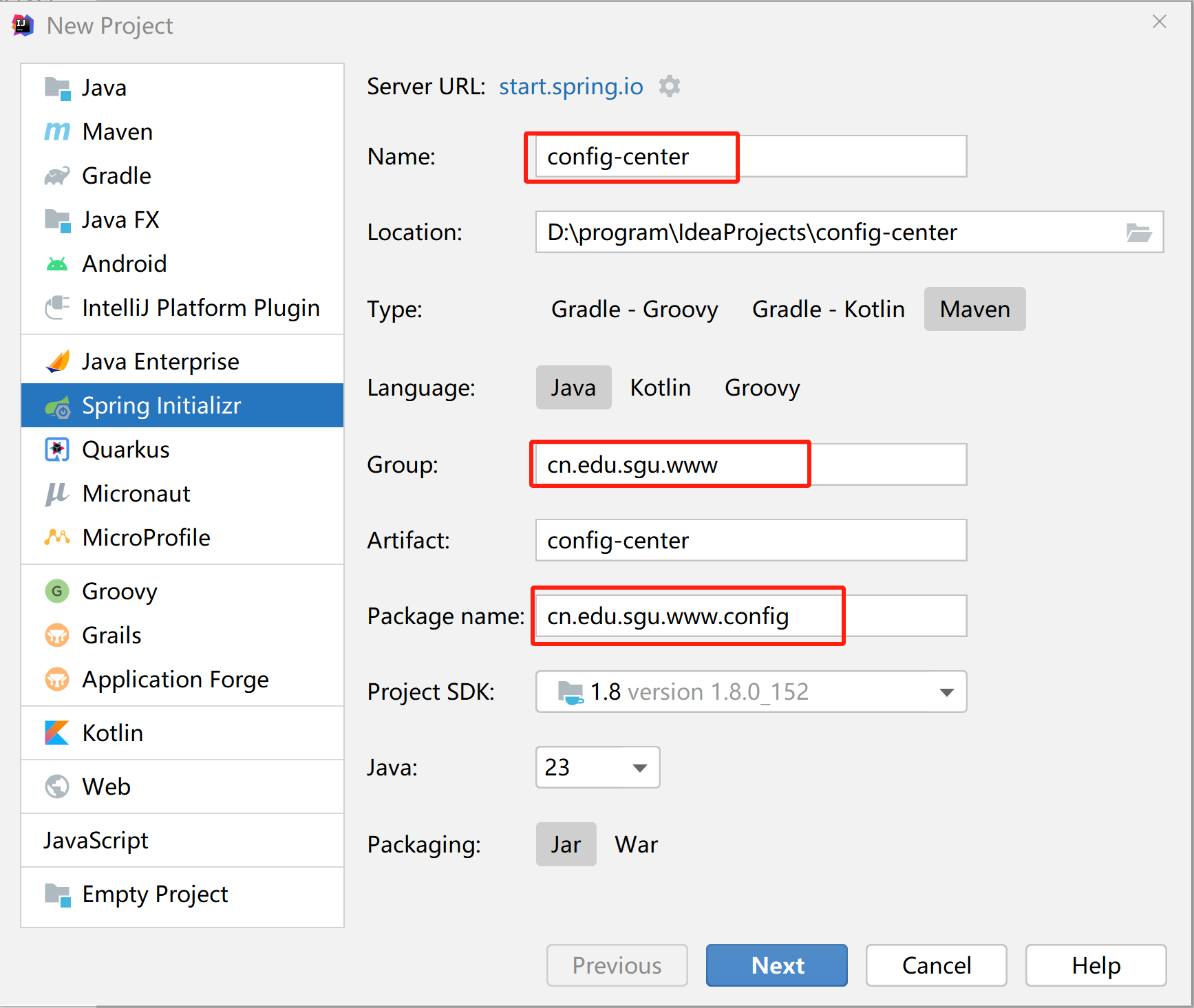
Task: Click the Previous button
Action: pos(617,965)
